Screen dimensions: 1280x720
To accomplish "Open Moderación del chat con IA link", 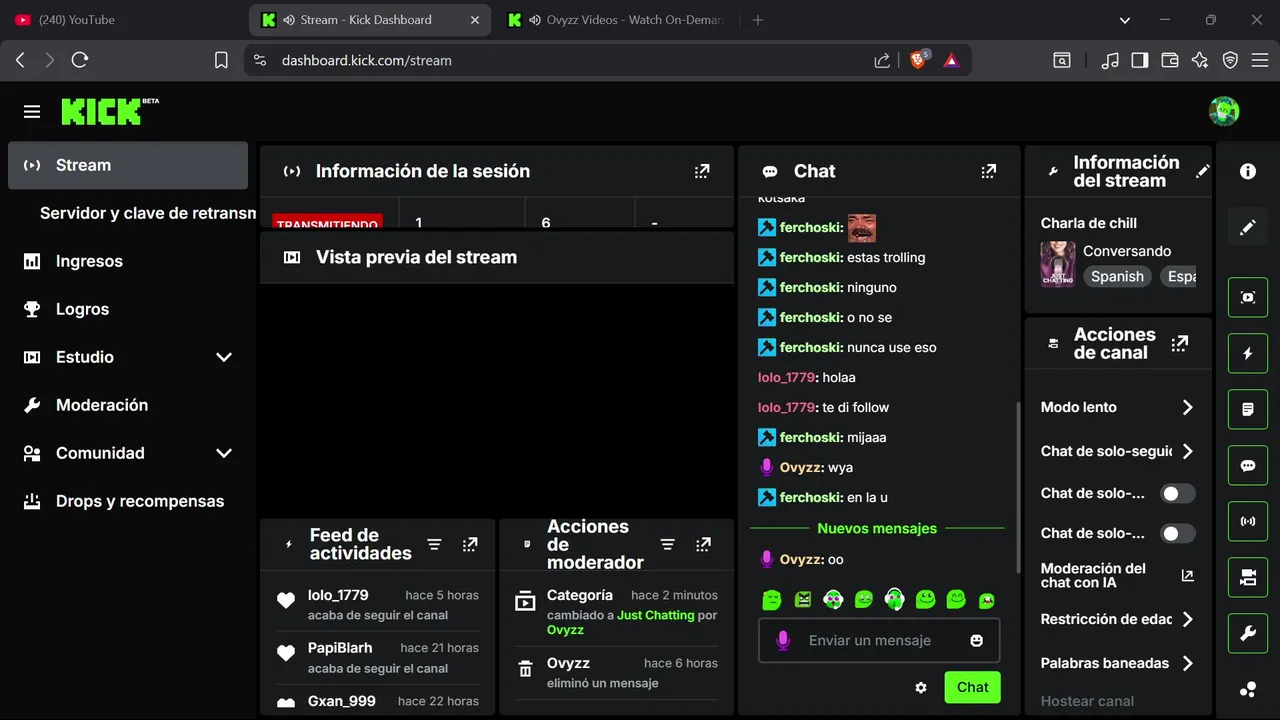I will coord(1118,576).
